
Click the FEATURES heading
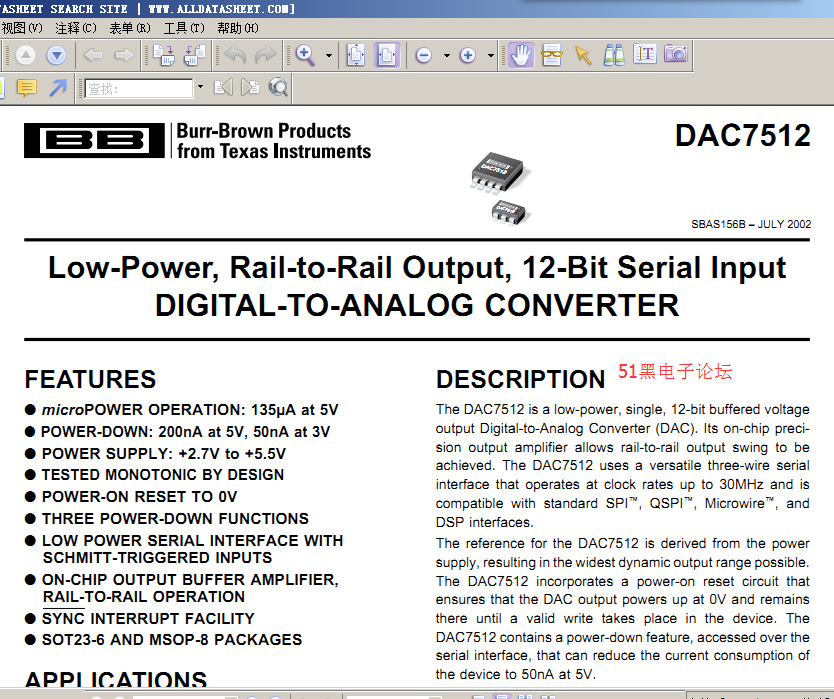(x=90, y=380)
